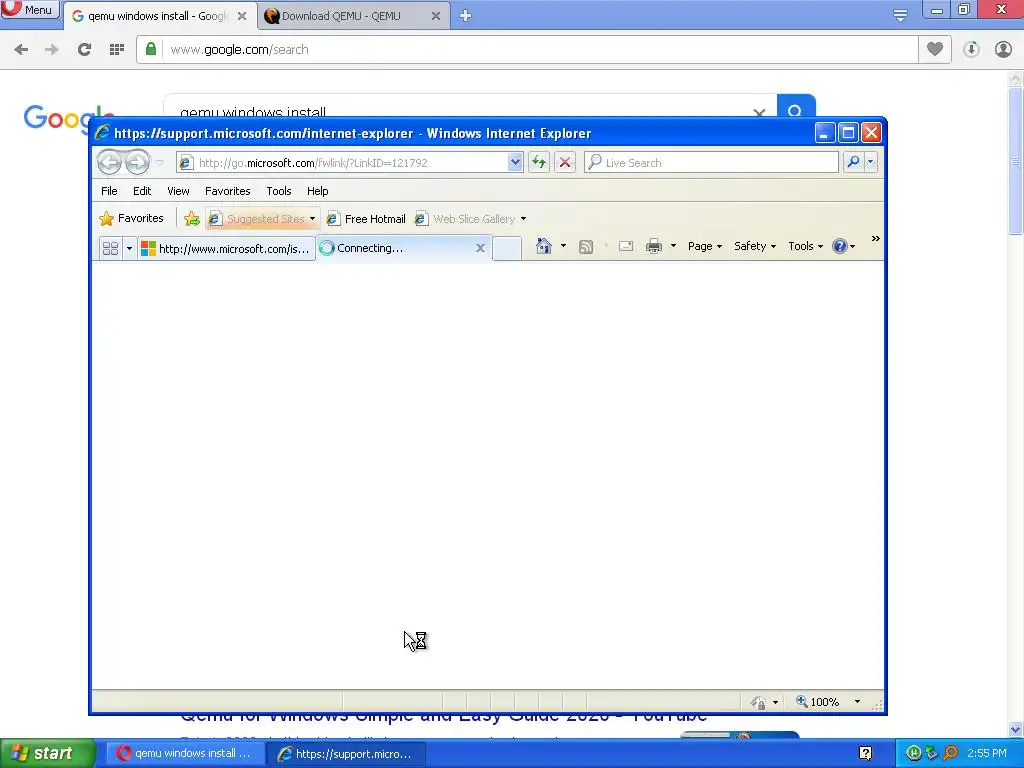The width and height of the screenshot is (1024, 768).
Task: Select qemu windows install taskbar button
Action: 184,754
